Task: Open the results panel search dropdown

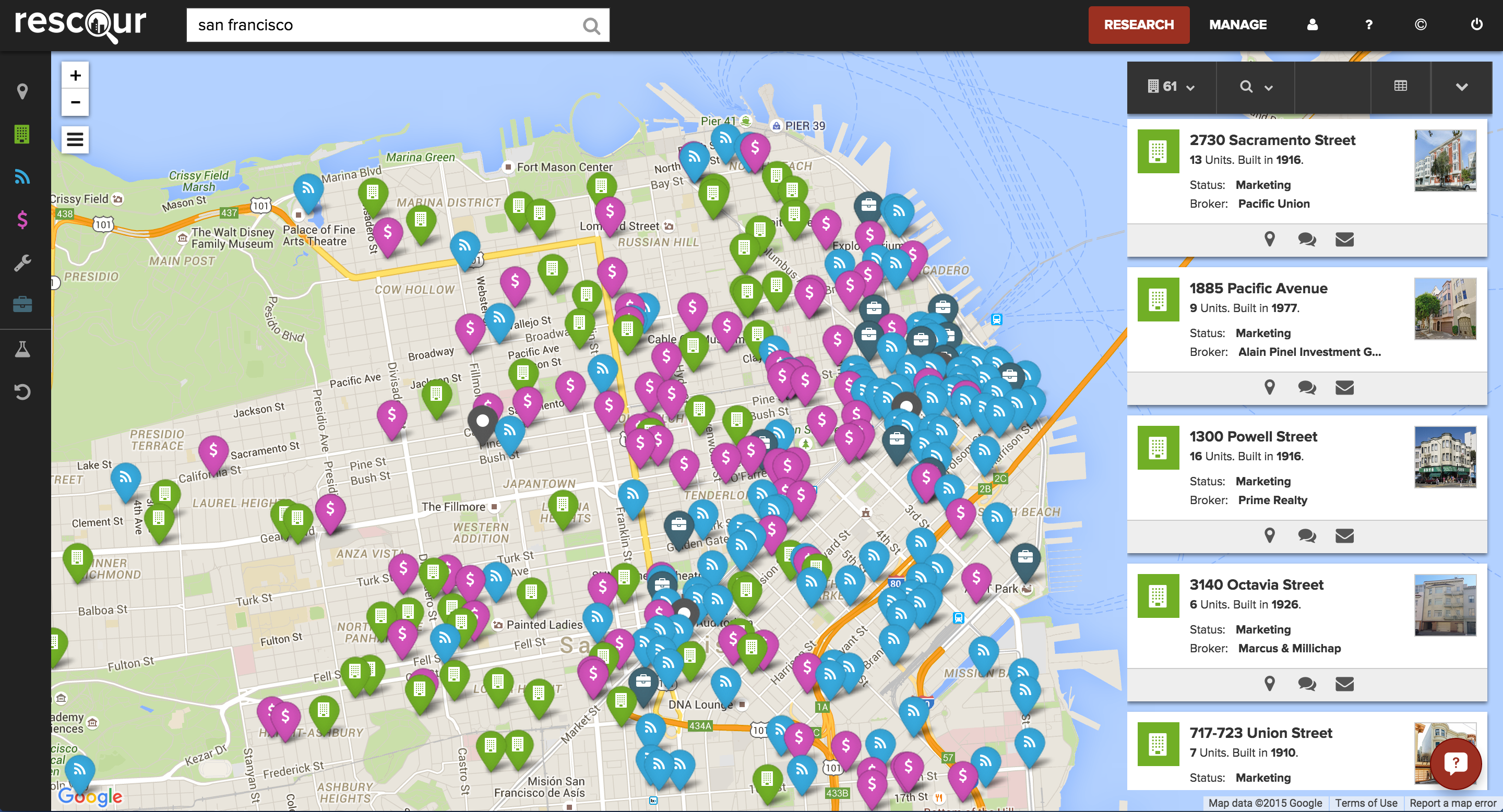Action: pyautogui.click(x=1255, y=87)
